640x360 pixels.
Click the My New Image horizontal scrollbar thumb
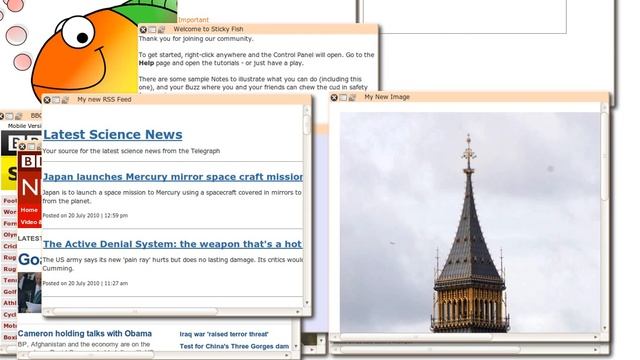416,337
